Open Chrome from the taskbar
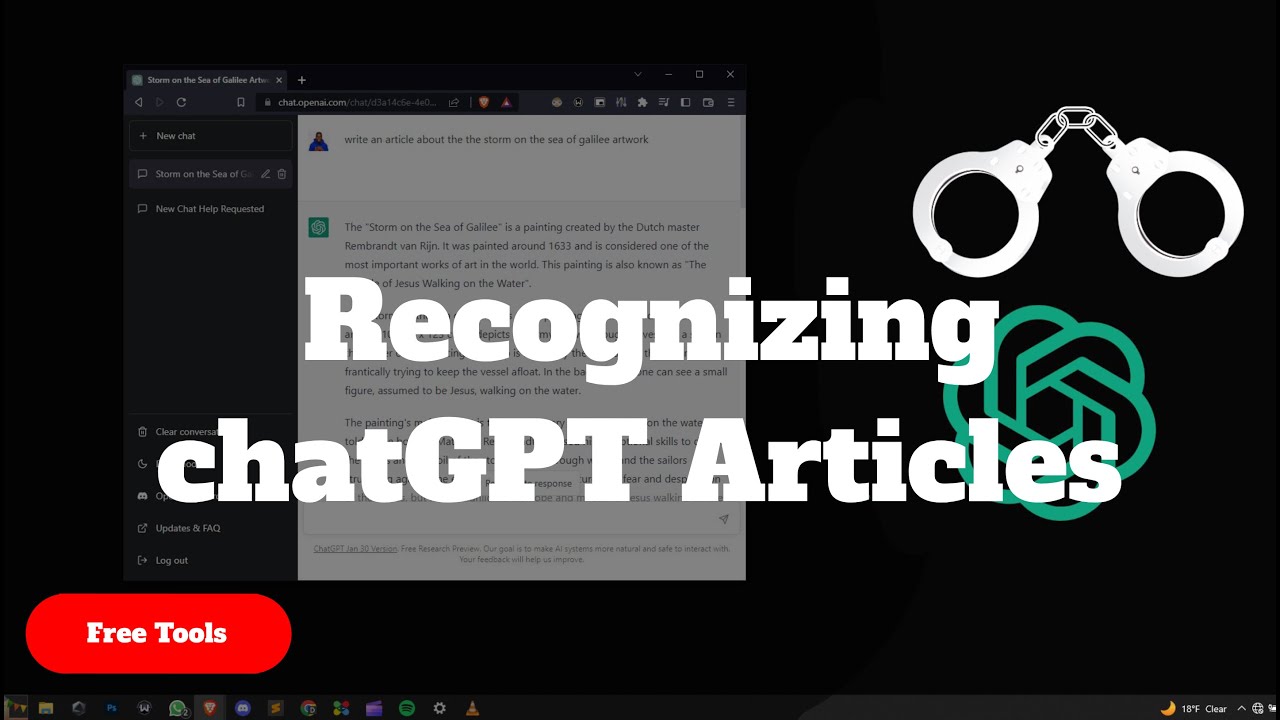The height and width of the screenshot is (720, 1280). [x=309, y=708]
